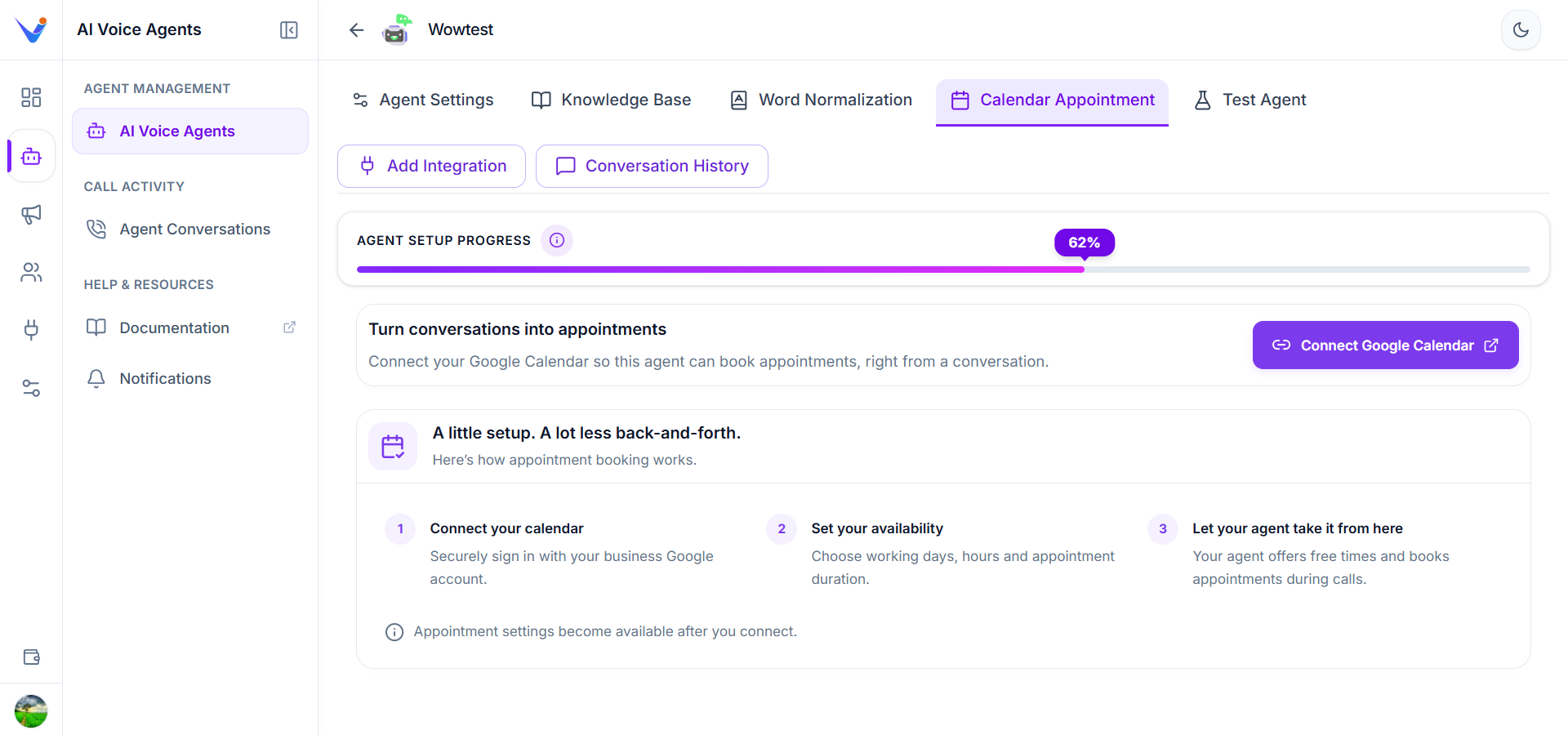Viewport: 1568px width, 735px height.
Task: Click the agent setup progress bar
Action: pyautogui.click(x=943, y=269)
